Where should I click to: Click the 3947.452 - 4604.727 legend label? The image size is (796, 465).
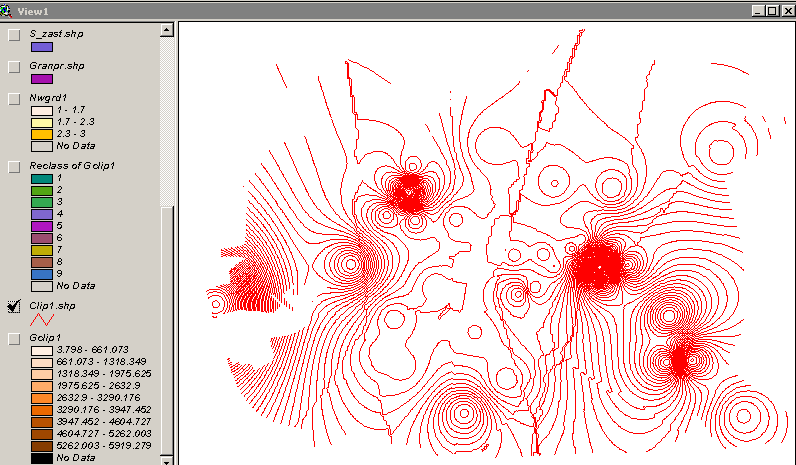tap(104, 421)
